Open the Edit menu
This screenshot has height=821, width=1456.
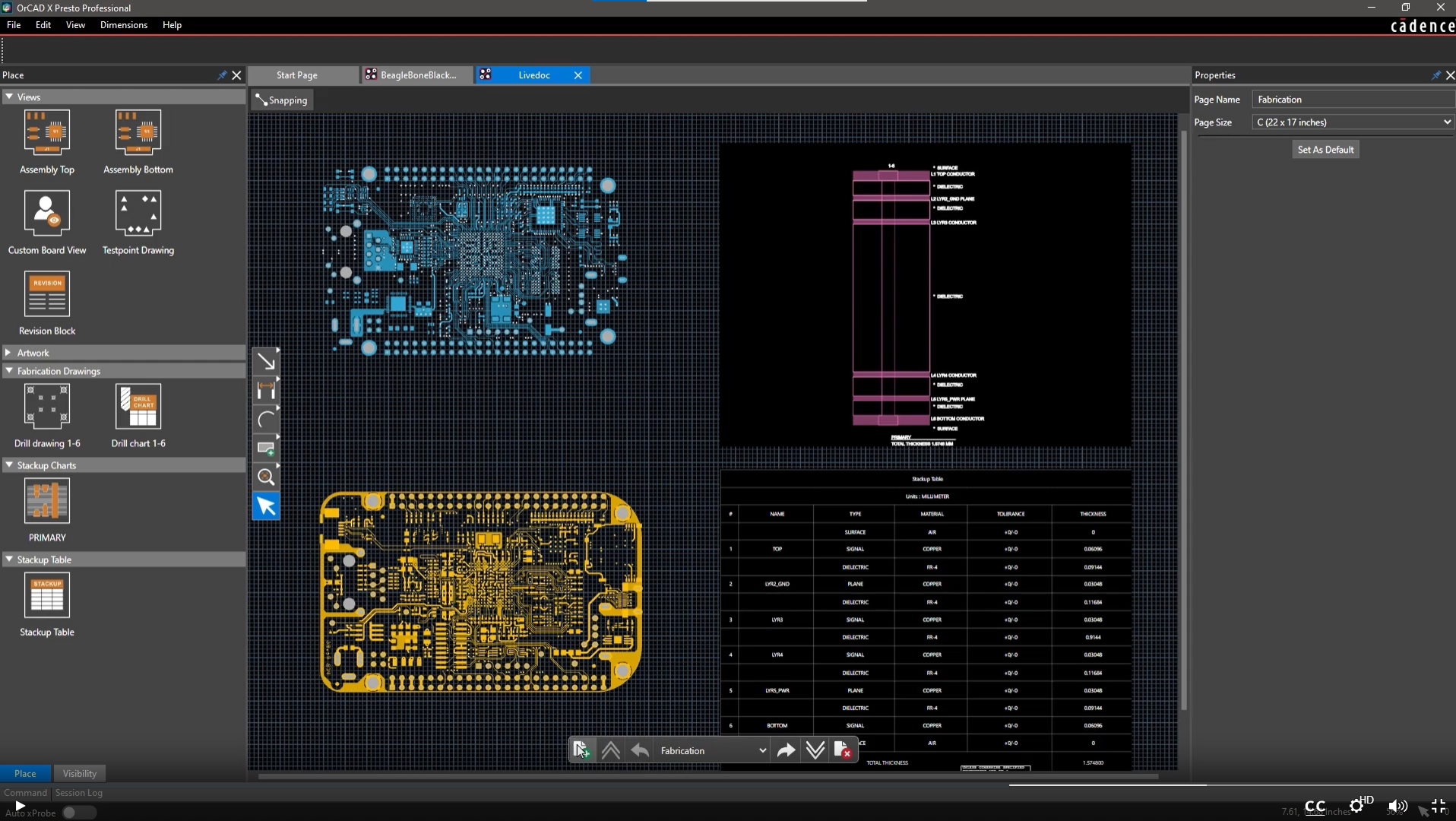[43, 25]
